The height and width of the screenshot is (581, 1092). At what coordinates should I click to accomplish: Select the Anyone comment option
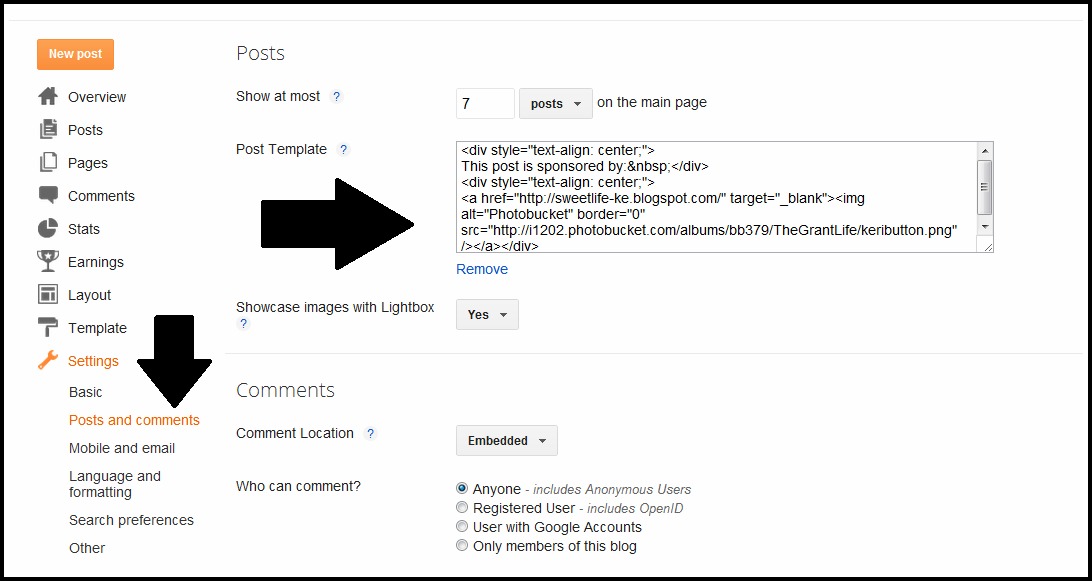[x=462, y=489]
